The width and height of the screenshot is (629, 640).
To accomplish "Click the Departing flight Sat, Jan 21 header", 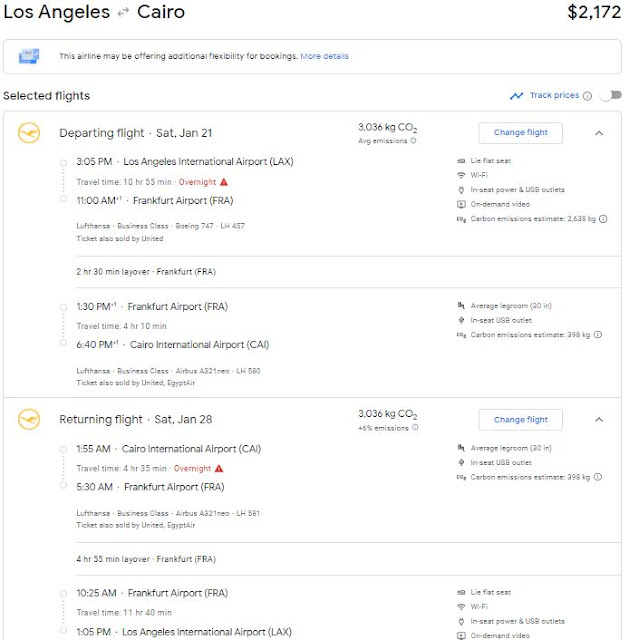I will (x=135, y=133).
